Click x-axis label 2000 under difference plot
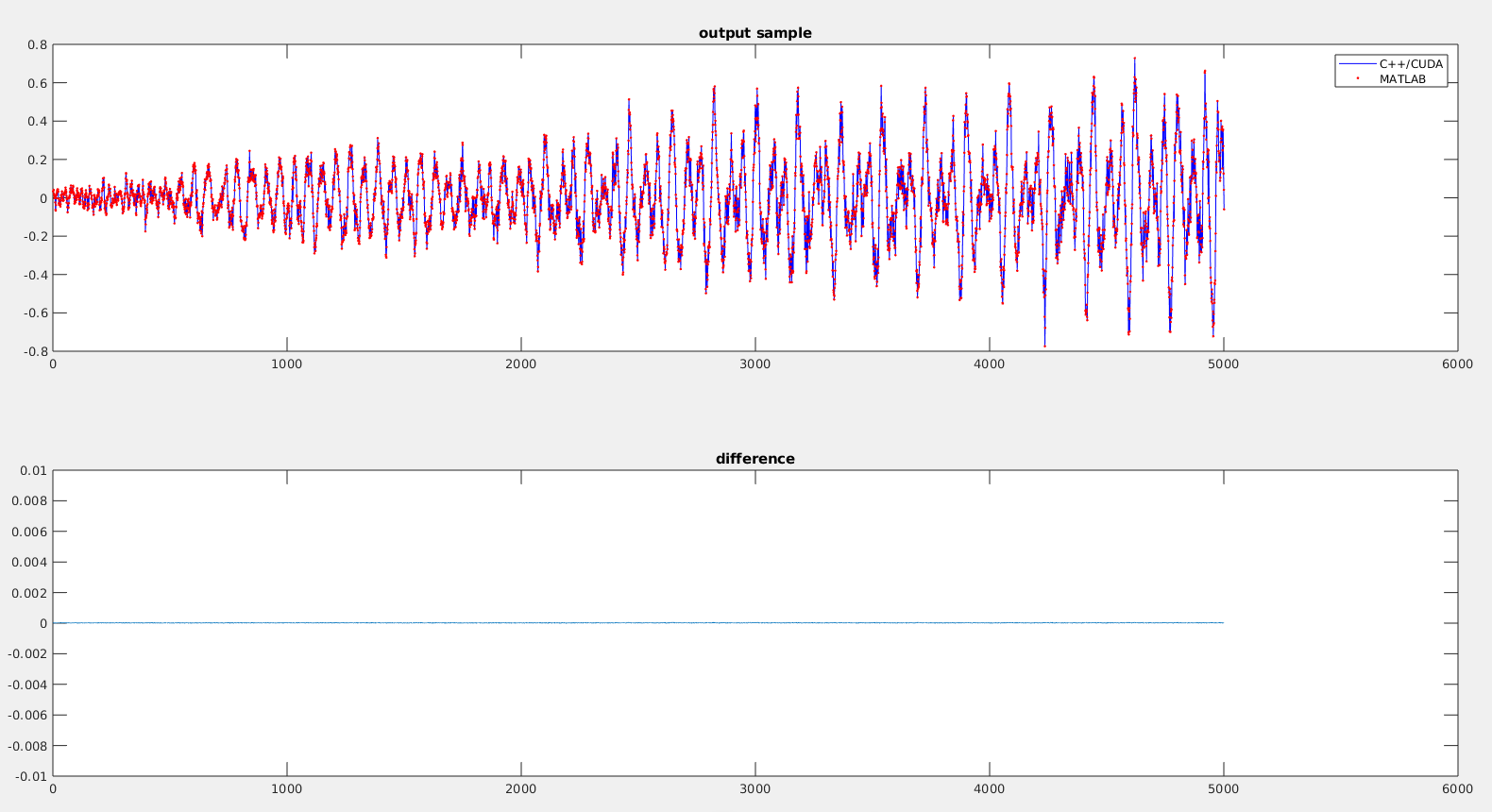 (521, 789)
